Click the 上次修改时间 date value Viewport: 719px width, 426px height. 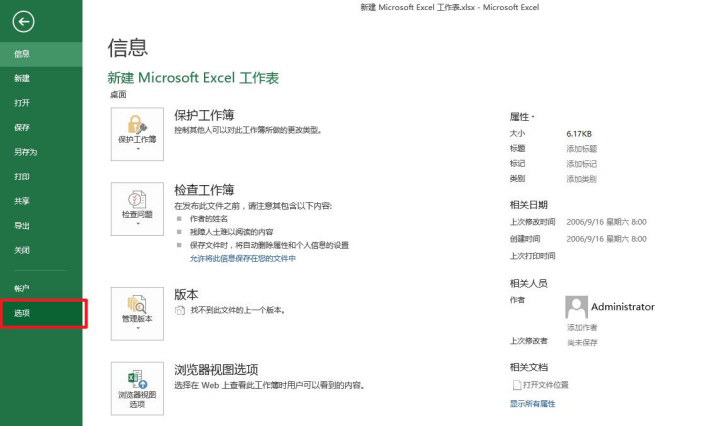606,222
